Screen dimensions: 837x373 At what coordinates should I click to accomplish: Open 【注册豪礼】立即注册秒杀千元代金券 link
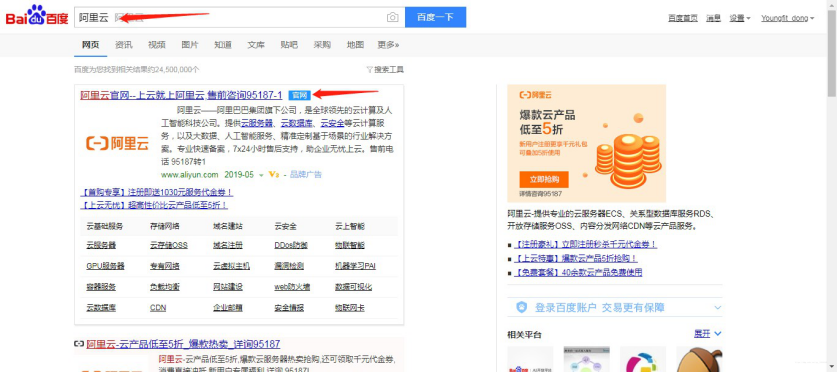click(585, 244)
